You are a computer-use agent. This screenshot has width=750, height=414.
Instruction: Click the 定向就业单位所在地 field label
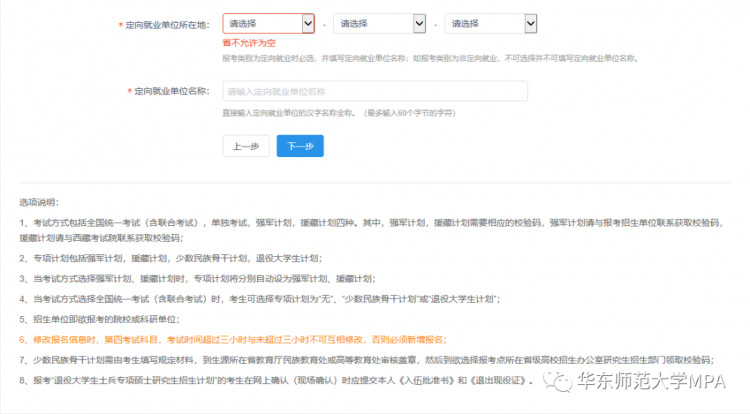[170, 24]
